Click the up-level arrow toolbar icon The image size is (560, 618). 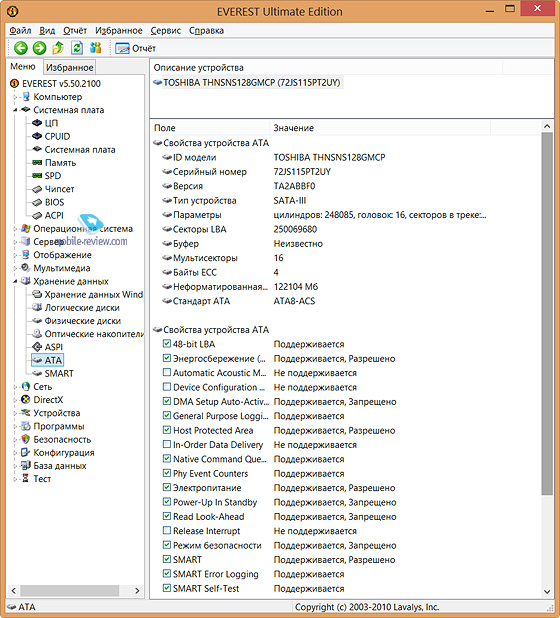click(58, 48)
